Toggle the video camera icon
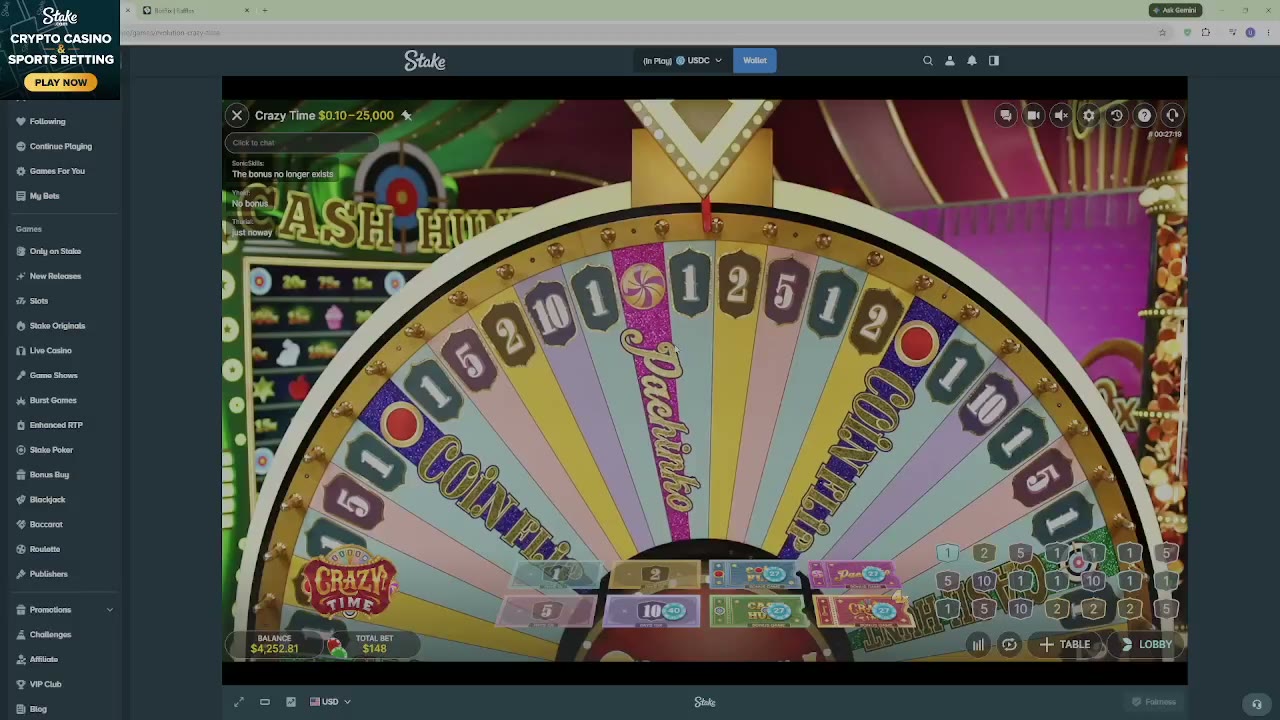This screenshot has height=720, width=1280. click(x=1033, y=115)
